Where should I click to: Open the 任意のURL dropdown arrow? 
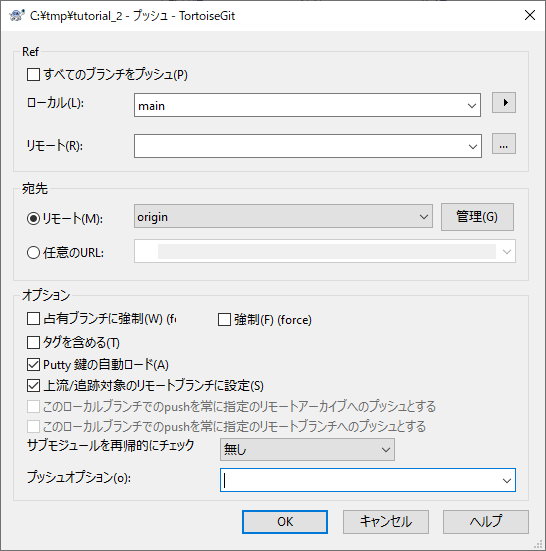tap(507, 251)
